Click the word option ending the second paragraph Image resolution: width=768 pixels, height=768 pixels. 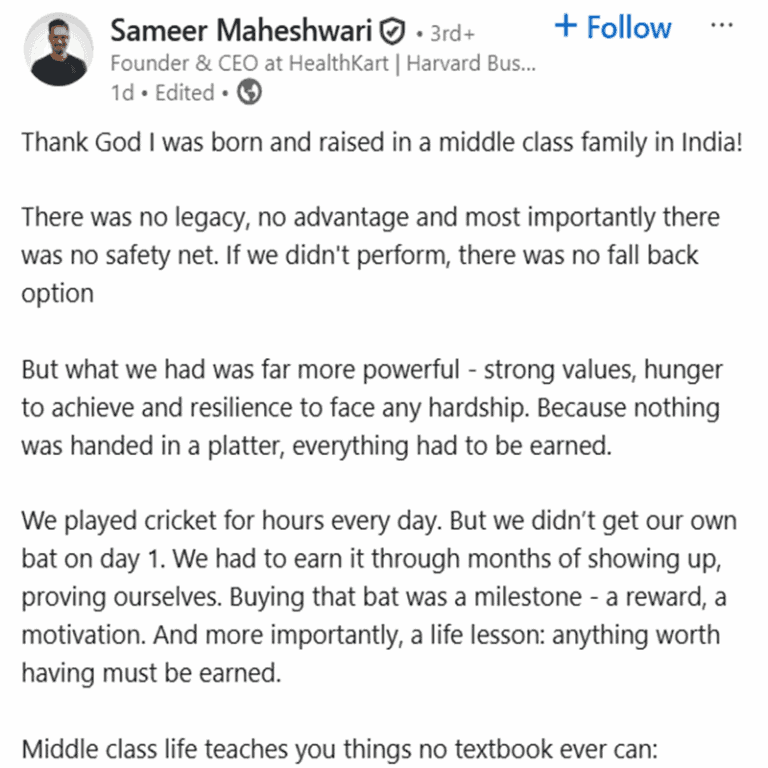[57, 293]
